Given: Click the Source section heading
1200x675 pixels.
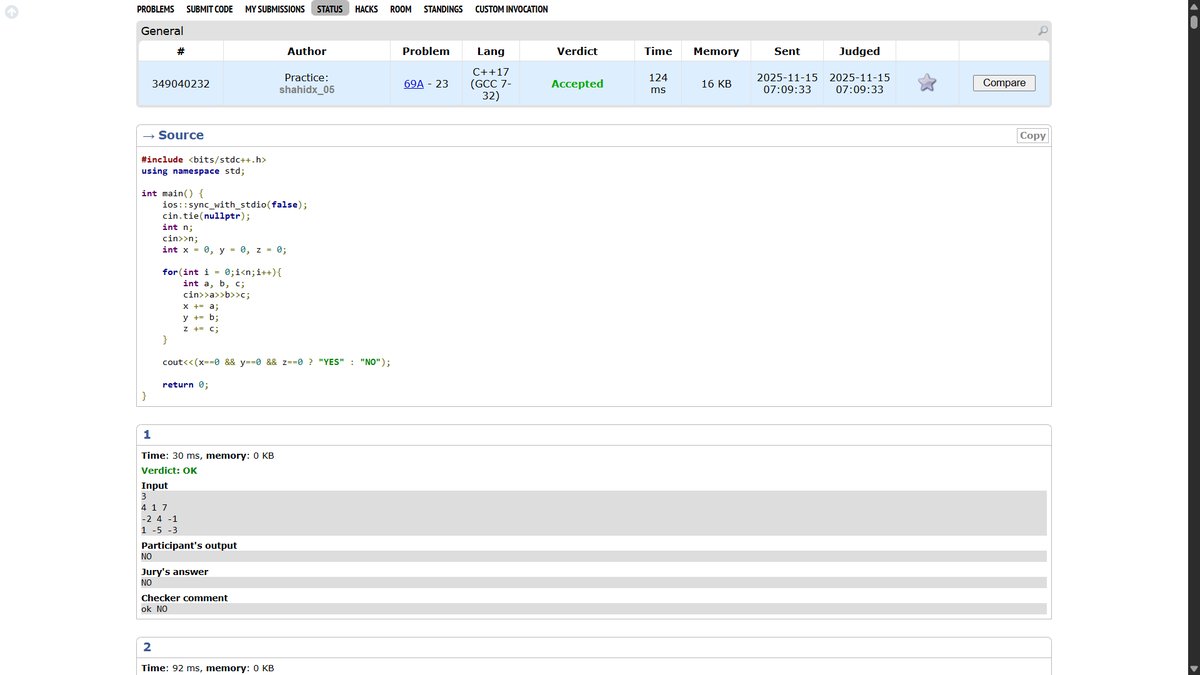Looking at the screenshot, I should (181, 135).
